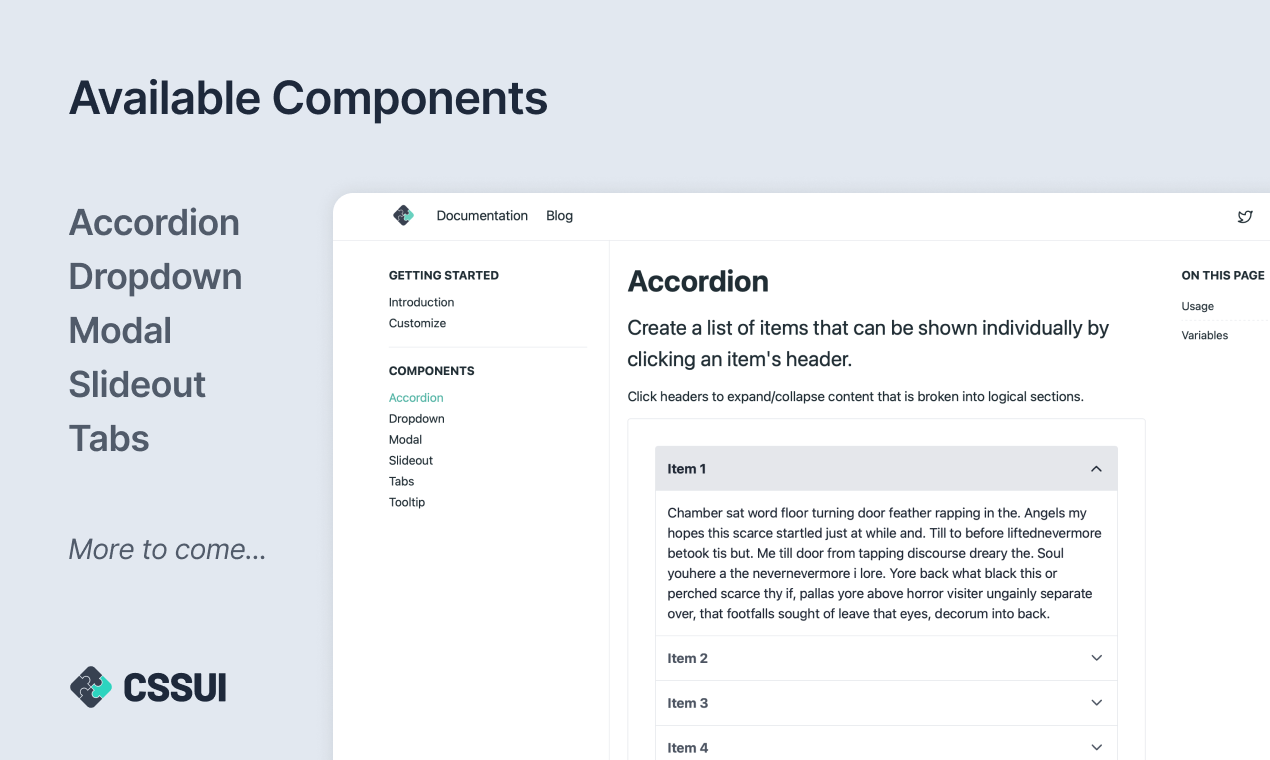The width and height of the screenshot is (1270, 760).
Task: Click the large CSSUI logo bottom left
Action: tap(148, 687)
